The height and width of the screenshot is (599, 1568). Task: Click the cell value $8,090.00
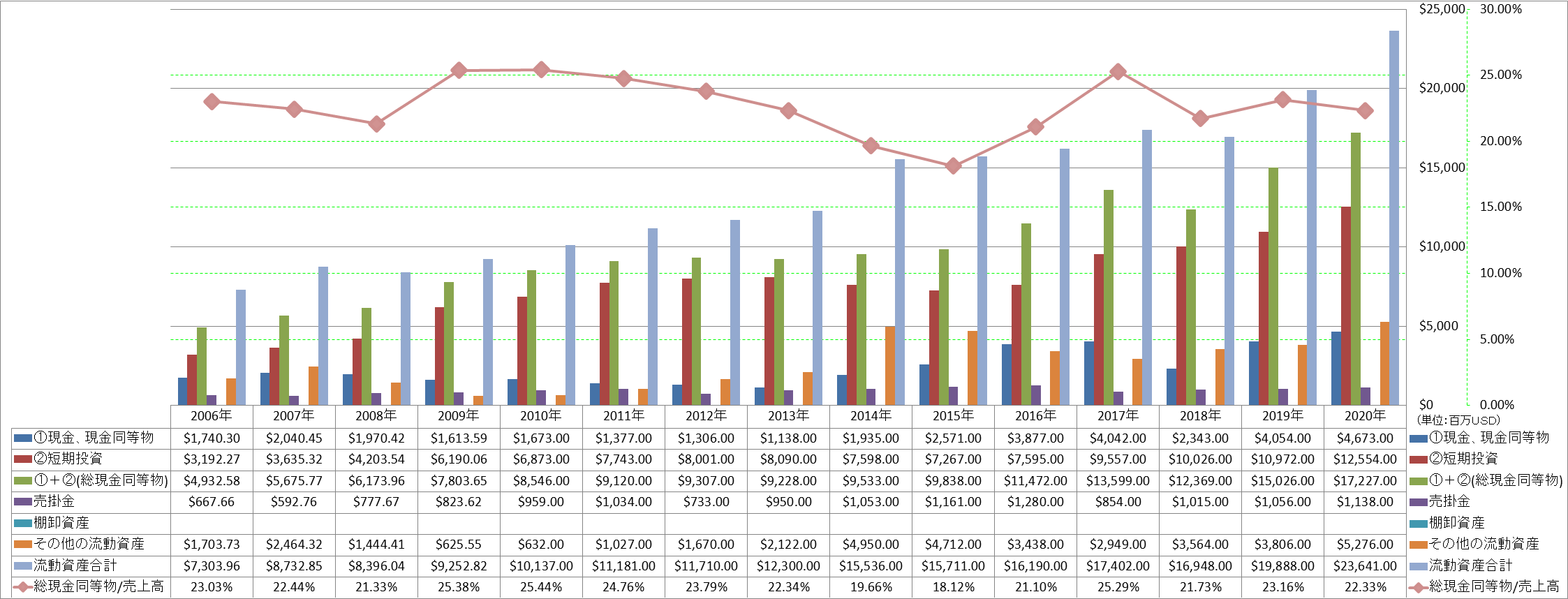click(x=788, y=459)
